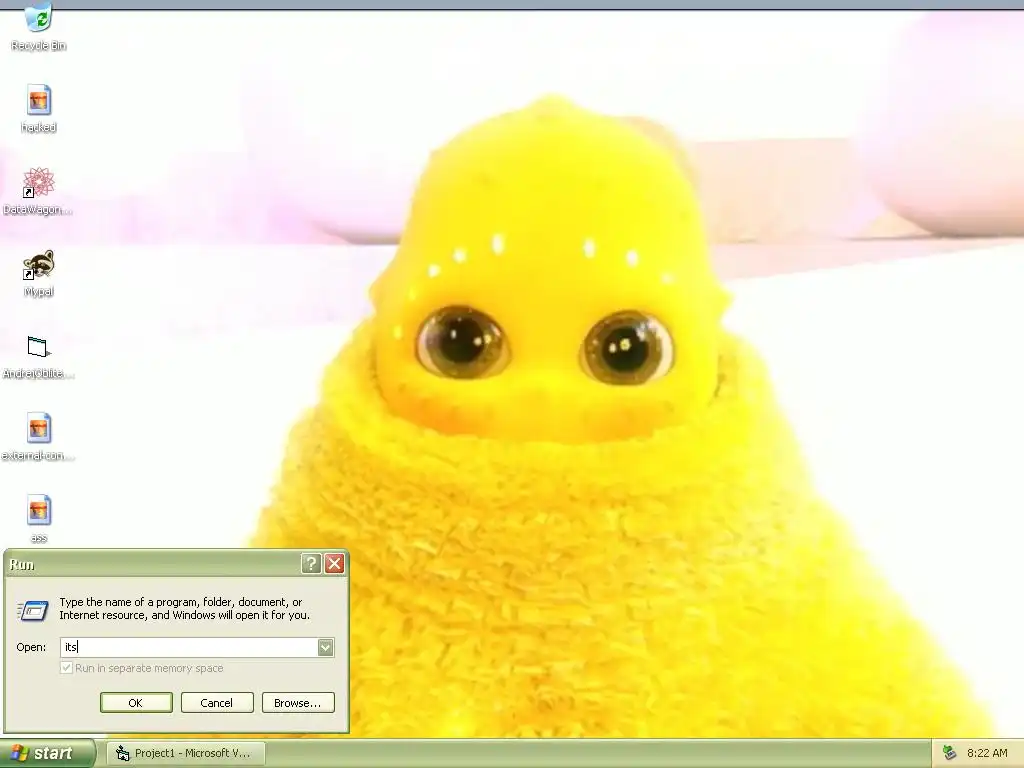Image resolution: width=1024 pixels, height=768 pixels.
Task: Click the Run dialog program icon
Action: click(33, 610)
